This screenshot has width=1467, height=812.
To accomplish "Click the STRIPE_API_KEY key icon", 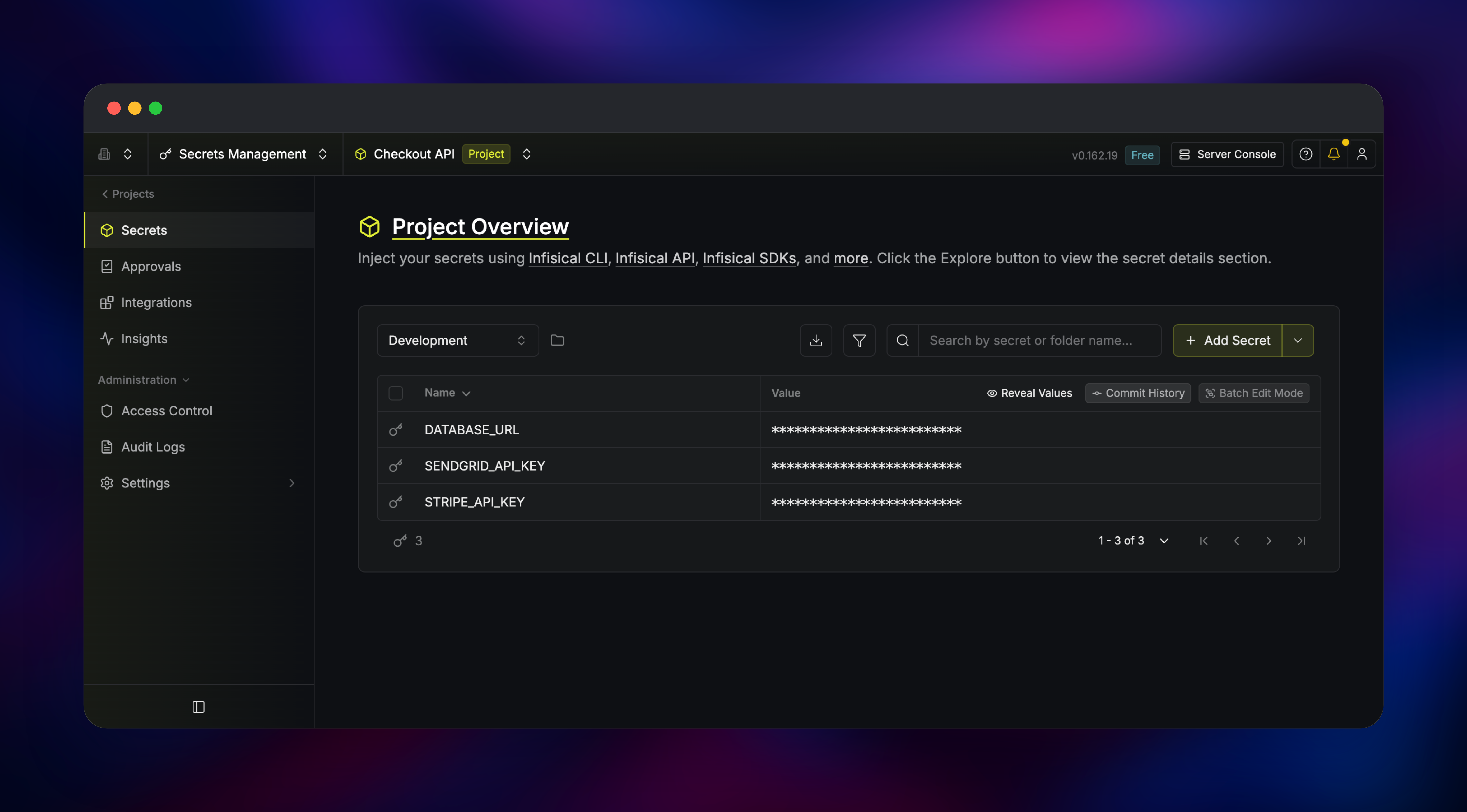I will pos(395,502).
